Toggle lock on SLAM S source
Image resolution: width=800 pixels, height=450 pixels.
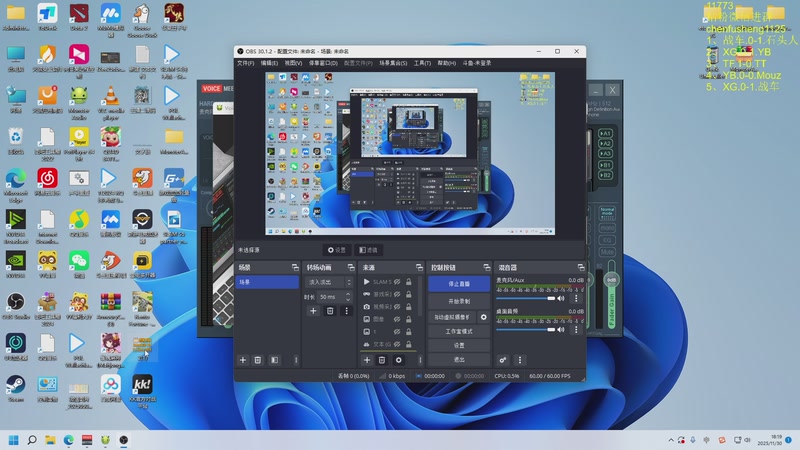(409, 282)
